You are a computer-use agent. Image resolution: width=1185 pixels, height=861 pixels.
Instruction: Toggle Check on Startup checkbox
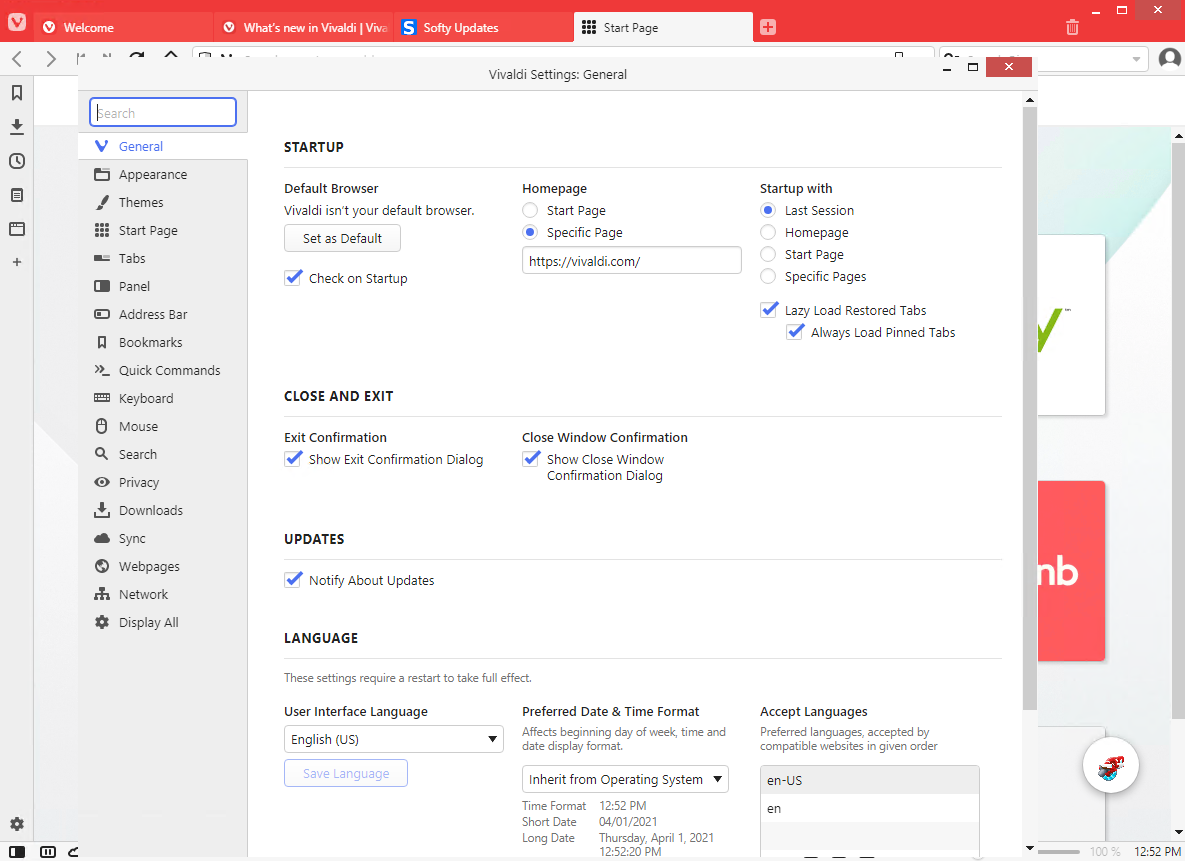pyautogui.click(x=293, y=278)
